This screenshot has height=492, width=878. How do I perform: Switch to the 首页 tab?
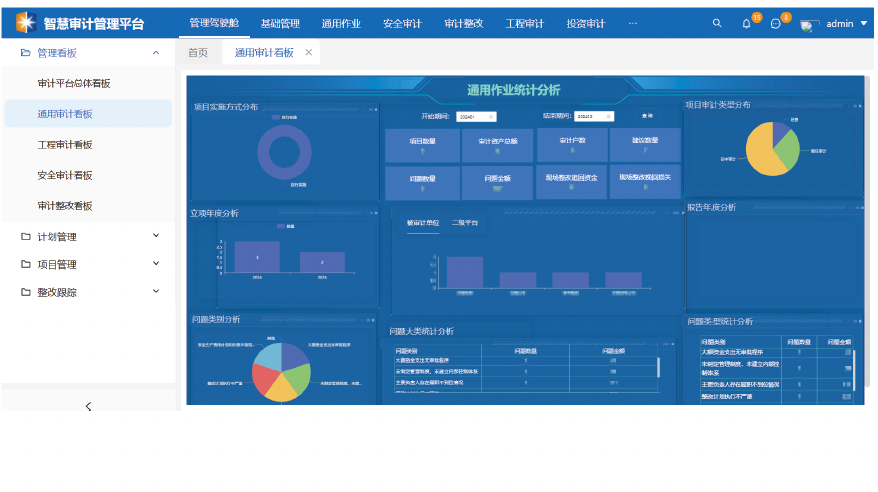198,53
